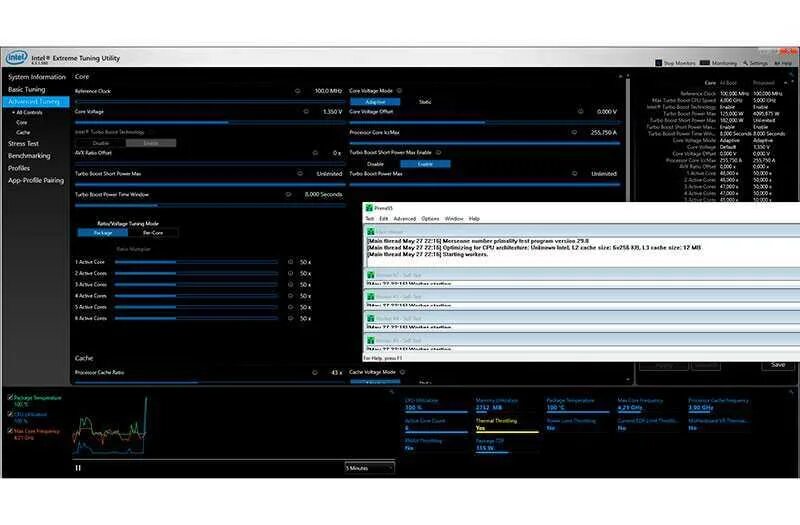This screenshot has height=525, width=800.
Task: Click the Processor Cache Ratio slider
Action: (x=209, y=382)
